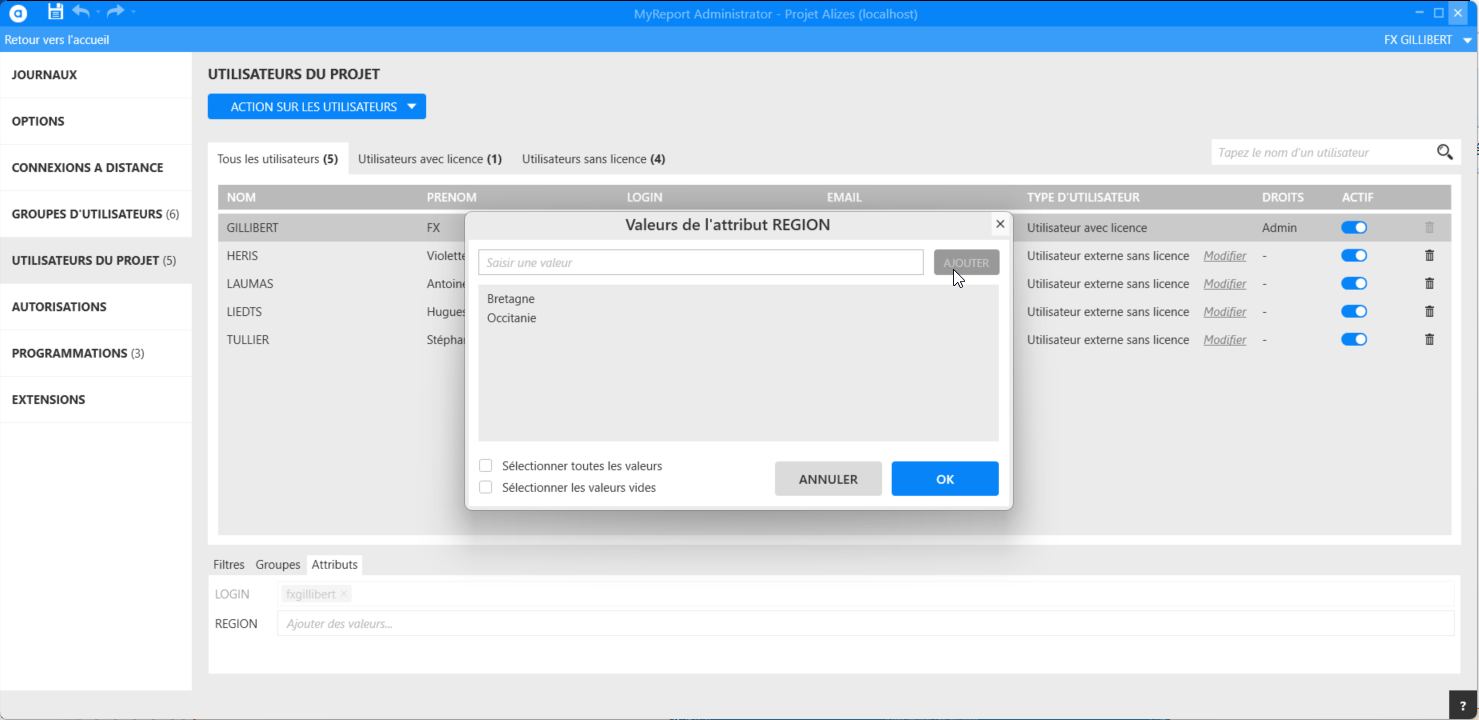Click the search magnifier icon
The height and width of the screenshot is (720, 1479).
tap(1444, 152)
